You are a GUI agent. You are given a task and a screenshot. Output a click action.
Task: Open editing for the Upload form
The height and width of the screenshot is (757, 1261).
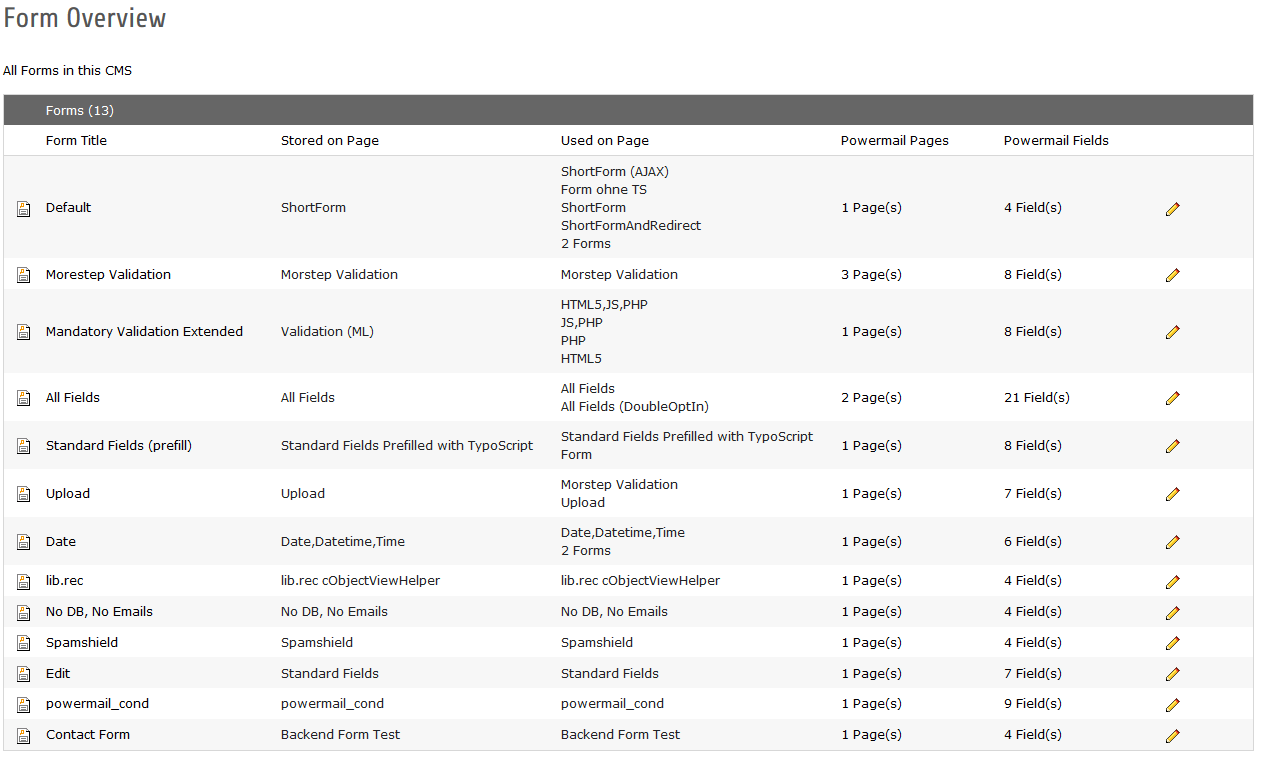click(x=1173, y=494)
